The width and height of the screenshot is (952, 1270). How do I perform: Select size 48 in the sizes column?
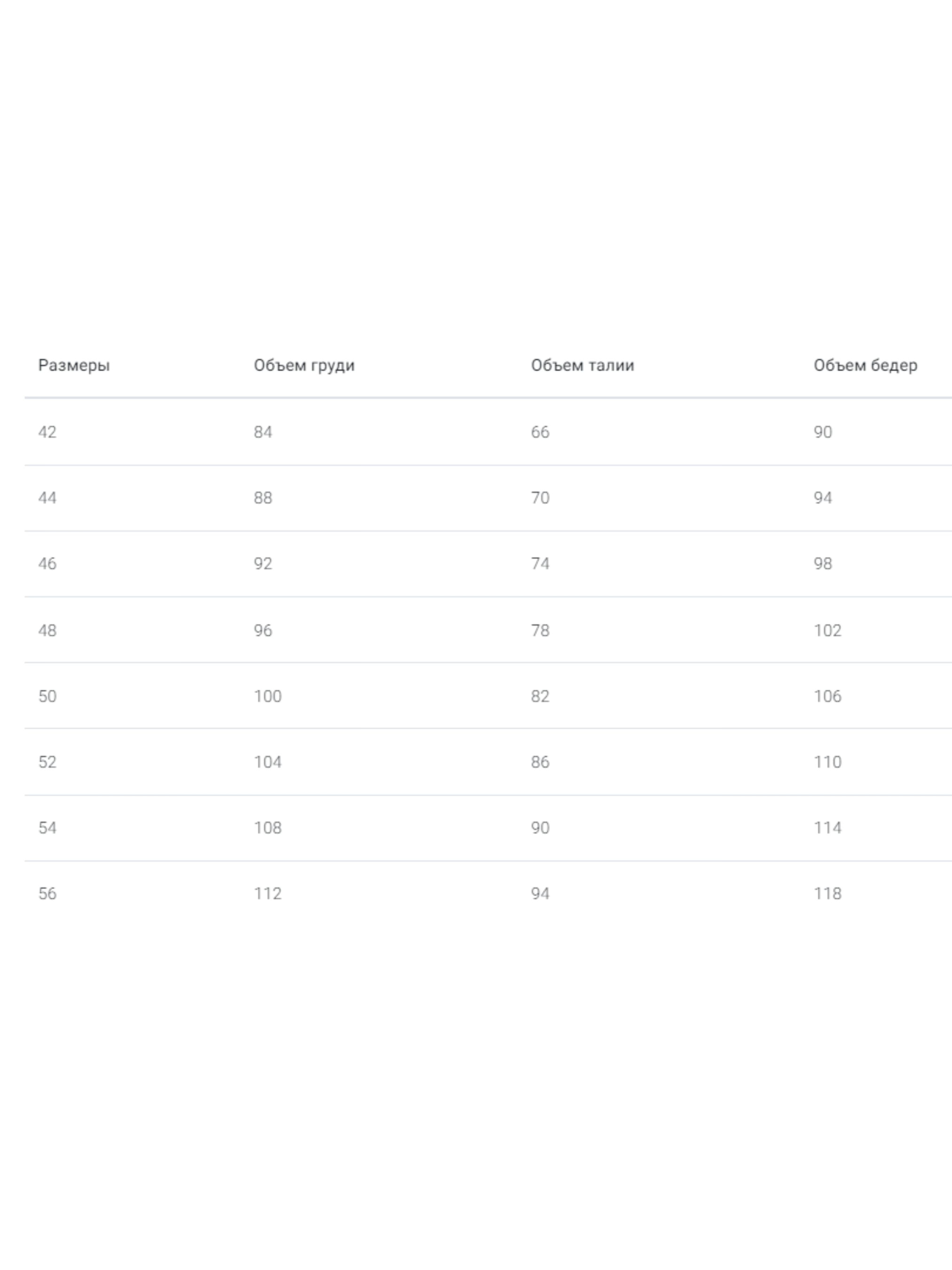(47, 630)
